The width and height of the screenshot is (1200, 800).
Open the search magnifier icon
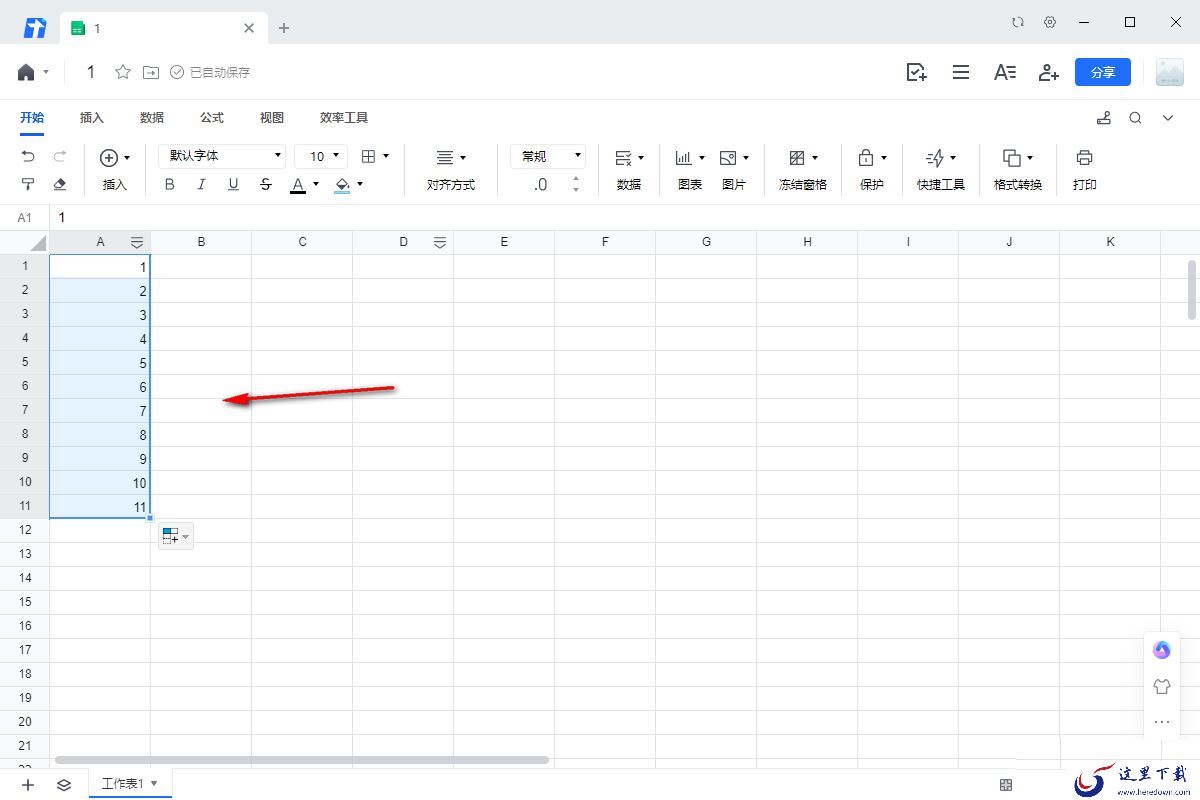1135,118
